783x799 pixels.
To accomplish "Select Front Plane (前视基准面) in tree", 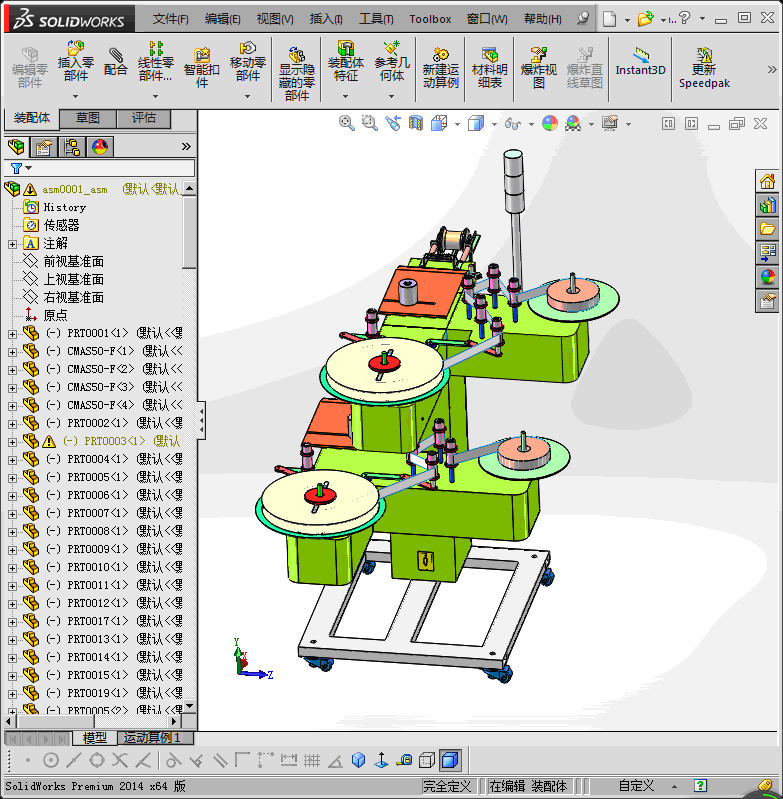I will coord(73,262).
